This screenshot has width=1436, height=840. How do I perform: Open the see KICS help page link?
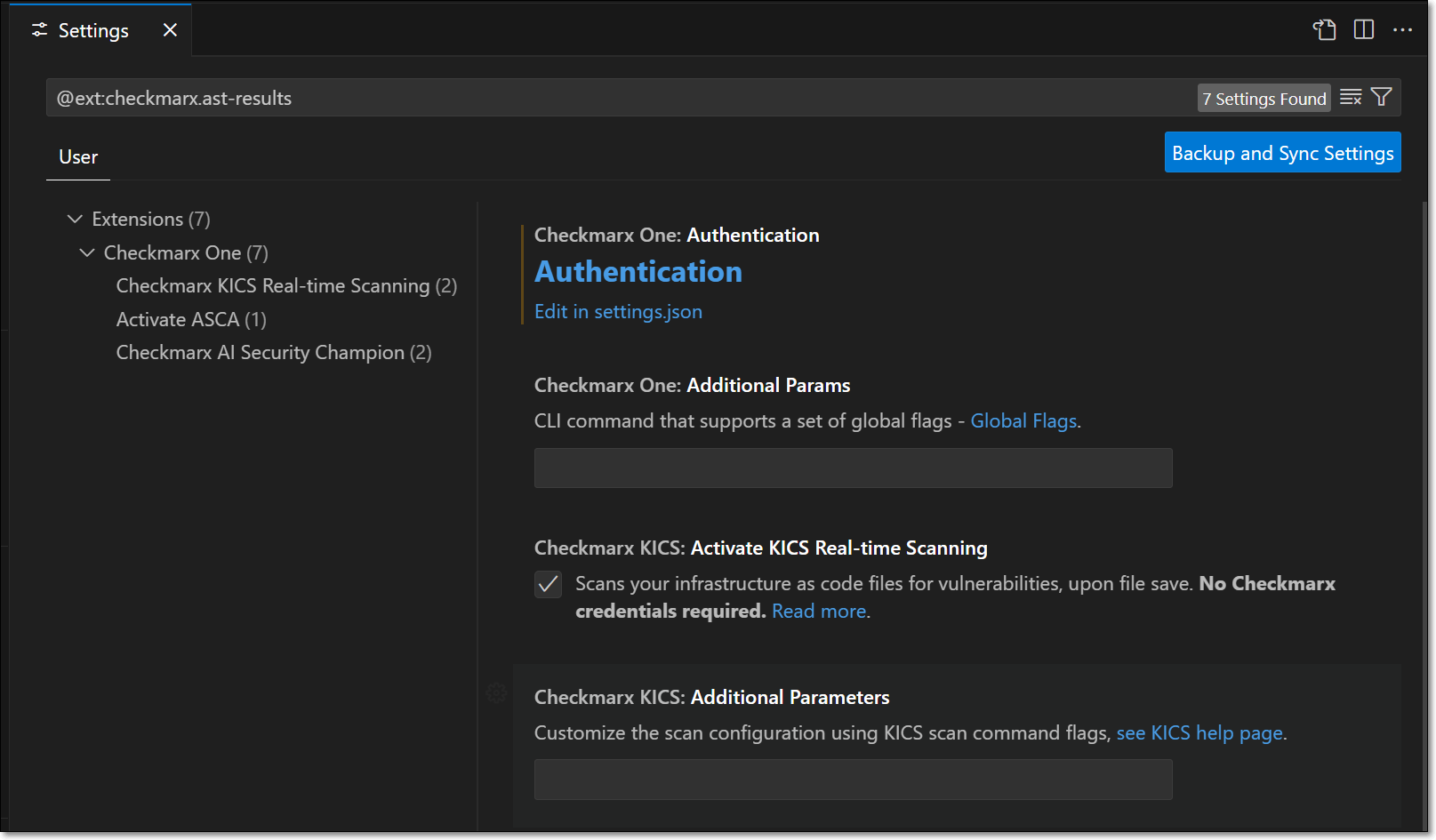pos(1199,733)
